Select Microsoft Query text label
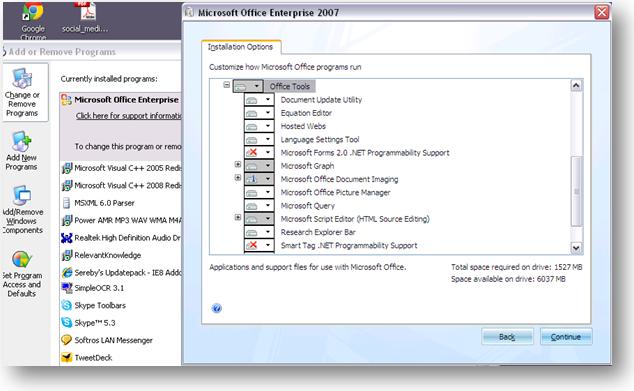634x391 pixels. click(x=308, y=206)
